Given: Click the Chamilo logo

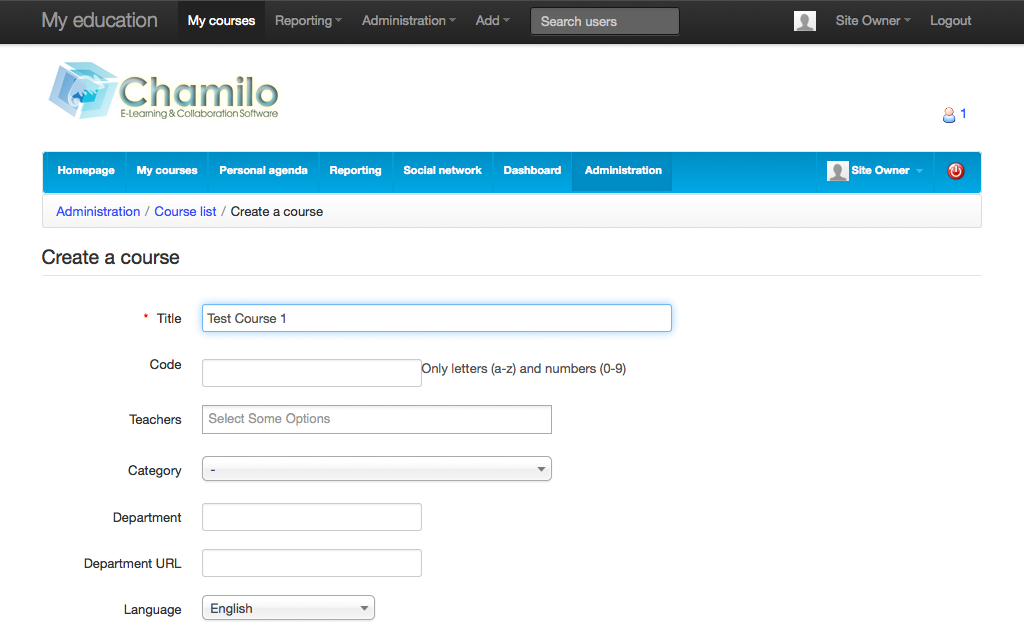Looking at the screenshot, I should (x=164, y=92).
